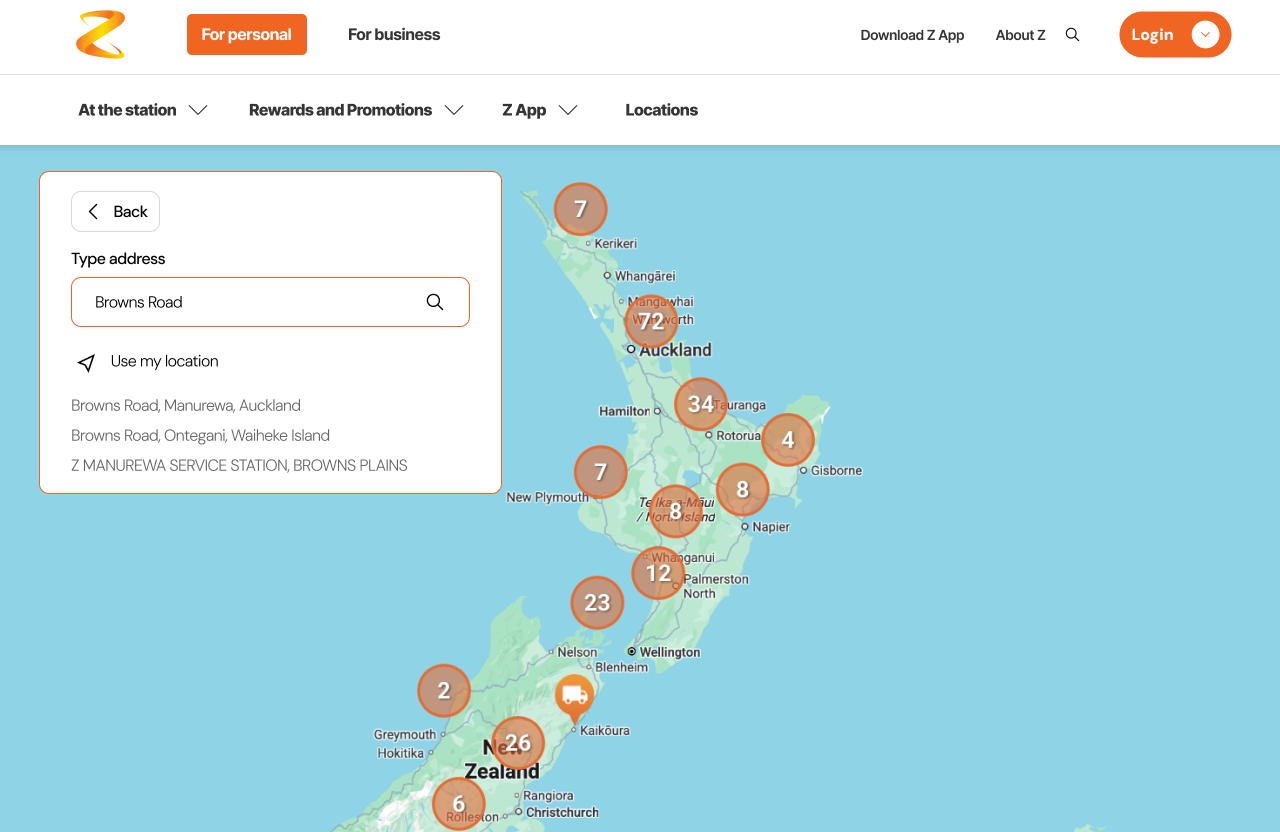The width and height of the screenshot is (1280, 832).
Task: Open the 26 station cluster marker
Action: [x=518, y=743]
